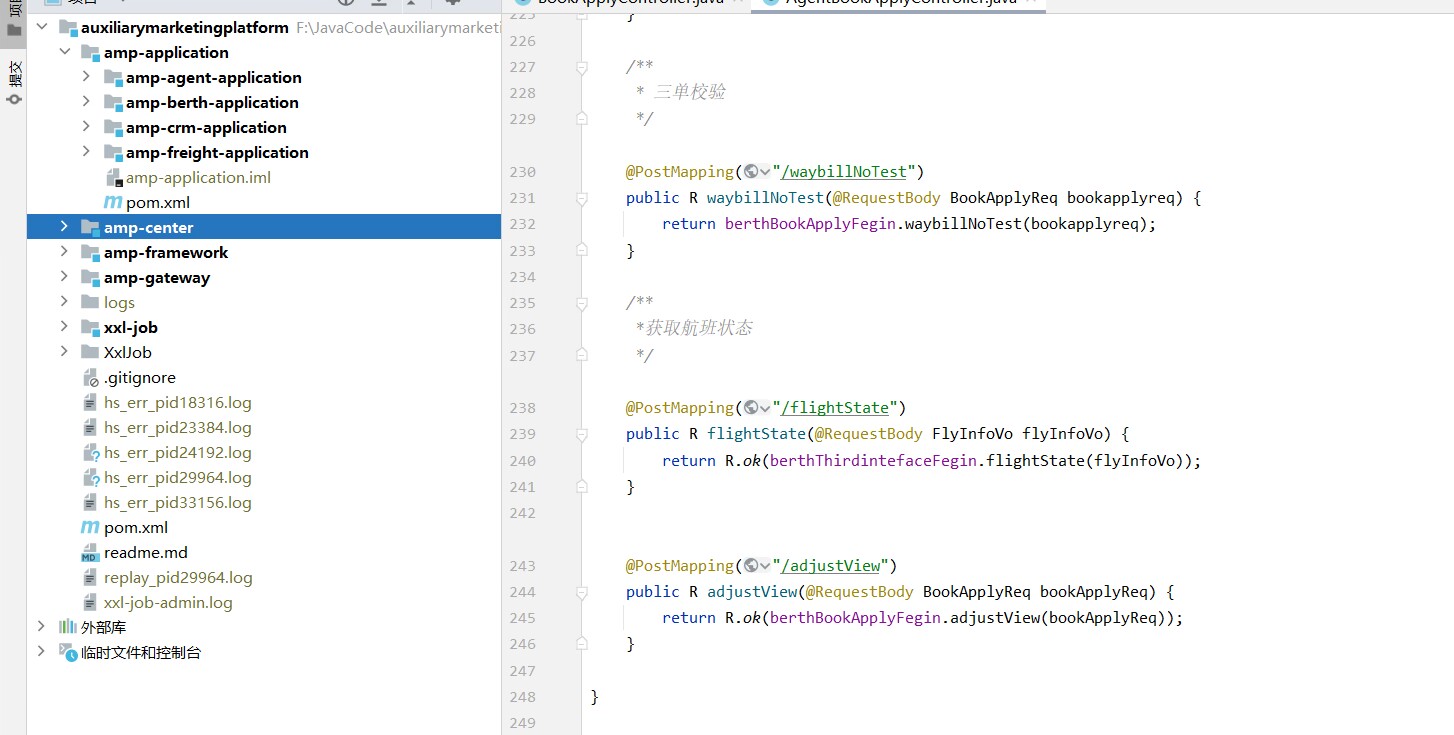
Task: Collapse the amp-application module
Action: 65,52
